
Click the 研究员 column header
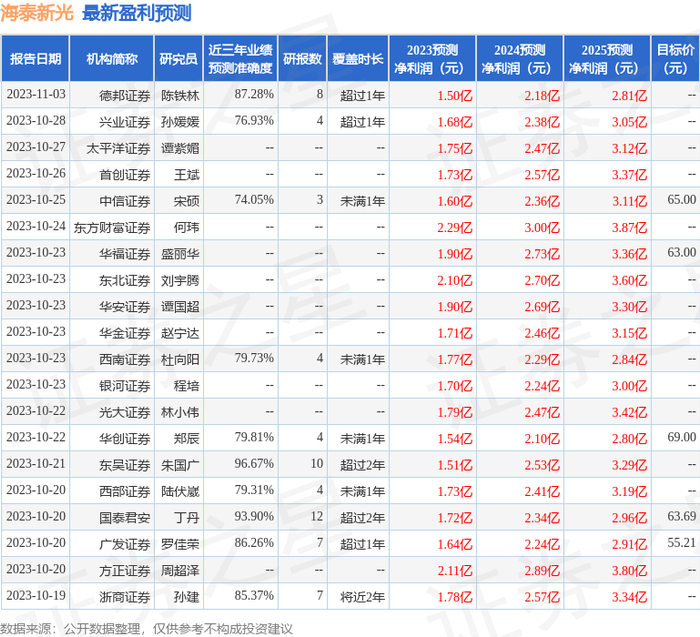[178, 58]
